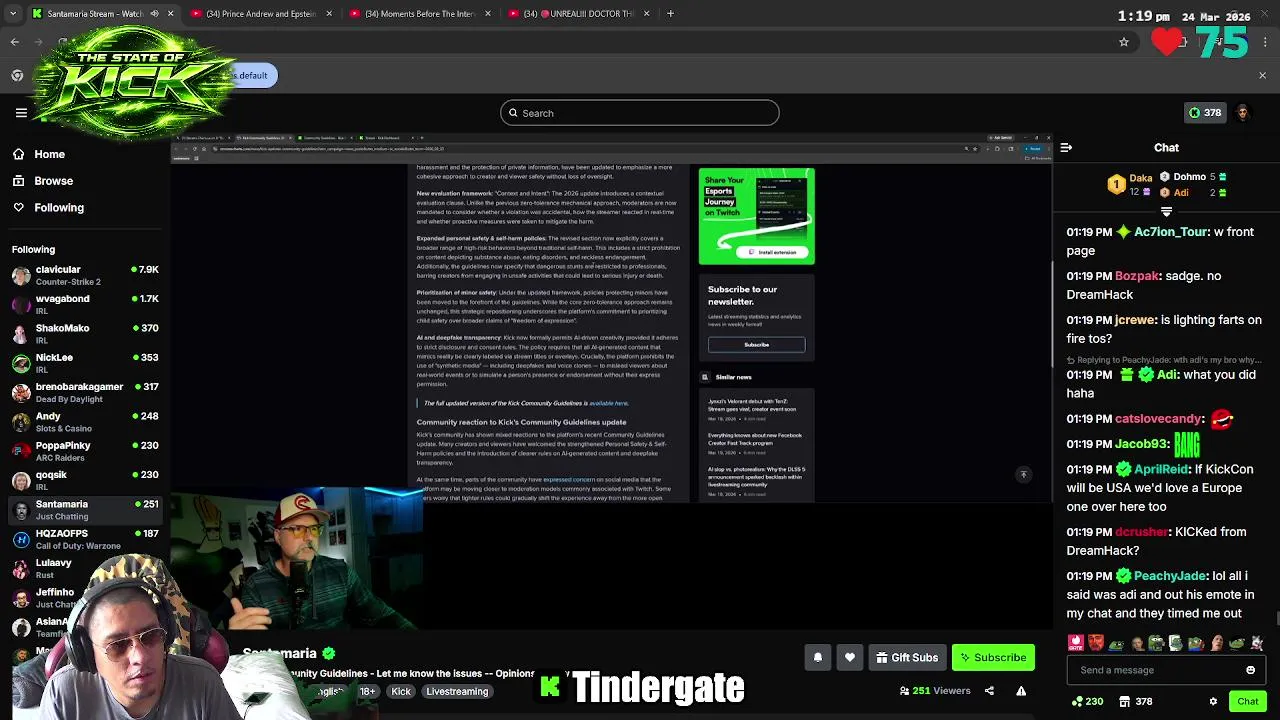This screenshot has height=720, width=1280.
Task: Select the Tinder Gate emote in chat bar
Action: 1075,643
